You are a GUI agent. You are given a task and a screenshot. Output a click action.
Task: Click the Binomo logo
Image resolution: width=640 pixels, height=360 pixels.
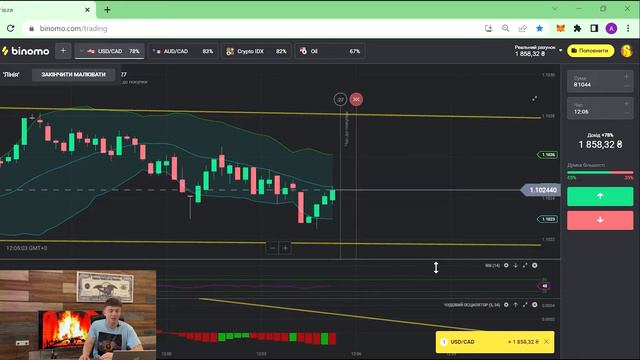(x=26, y=51)
